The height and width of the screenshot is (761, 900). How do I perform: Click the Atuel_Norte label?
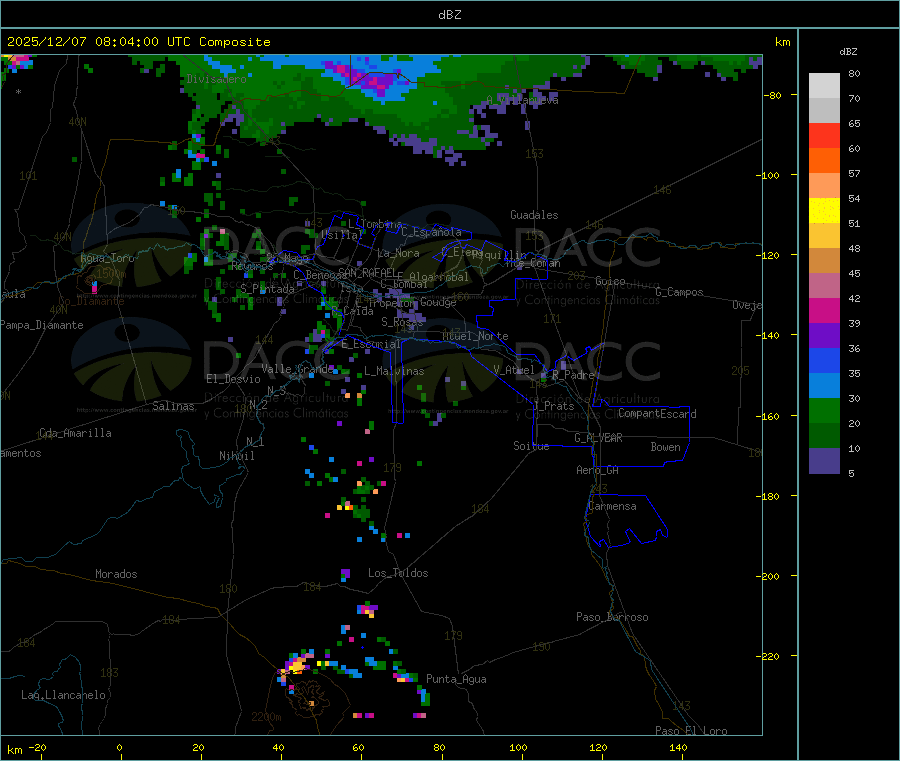(475, 336)
